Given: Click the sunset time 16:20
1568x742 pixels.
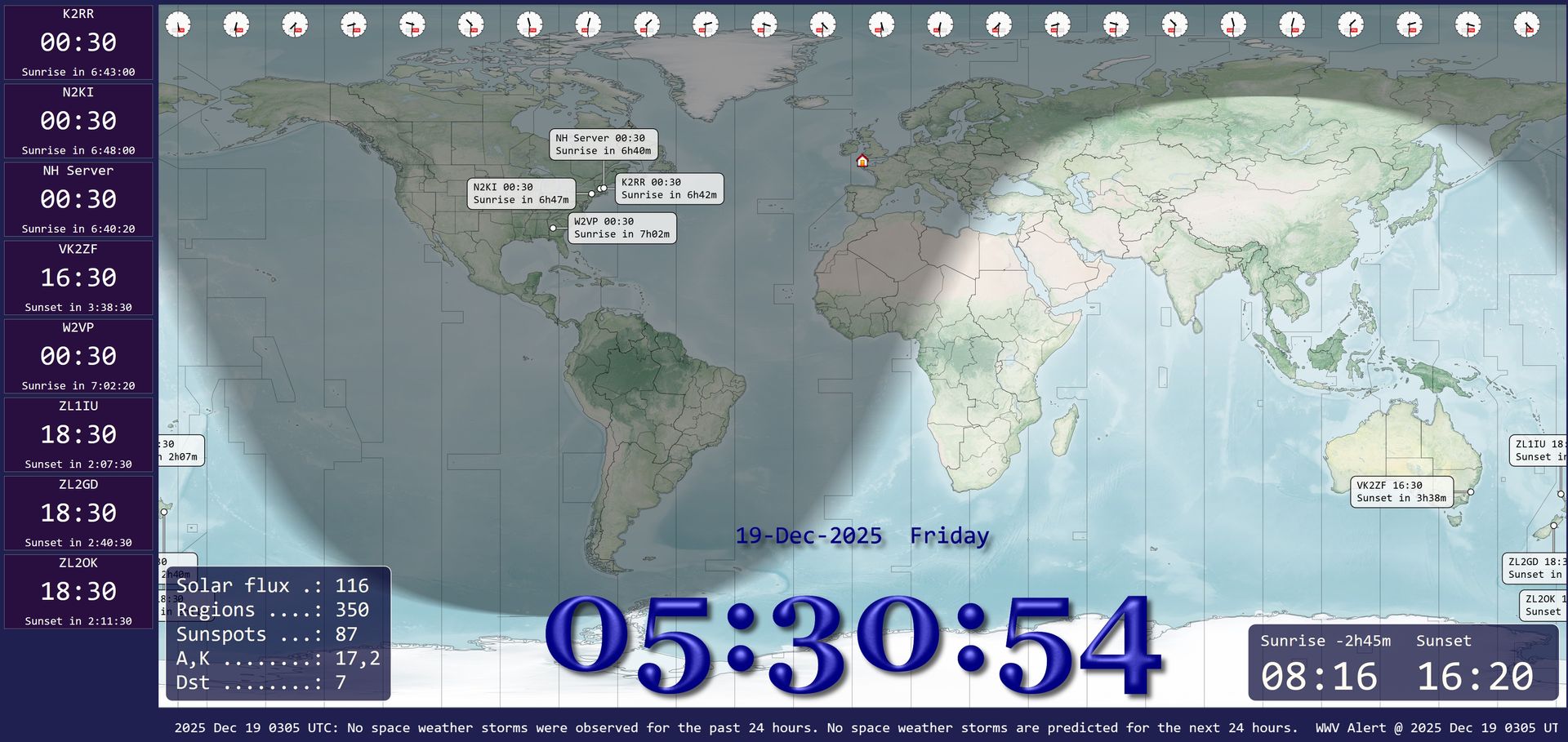Looking at the screenshot, I should click(1475, 677).
